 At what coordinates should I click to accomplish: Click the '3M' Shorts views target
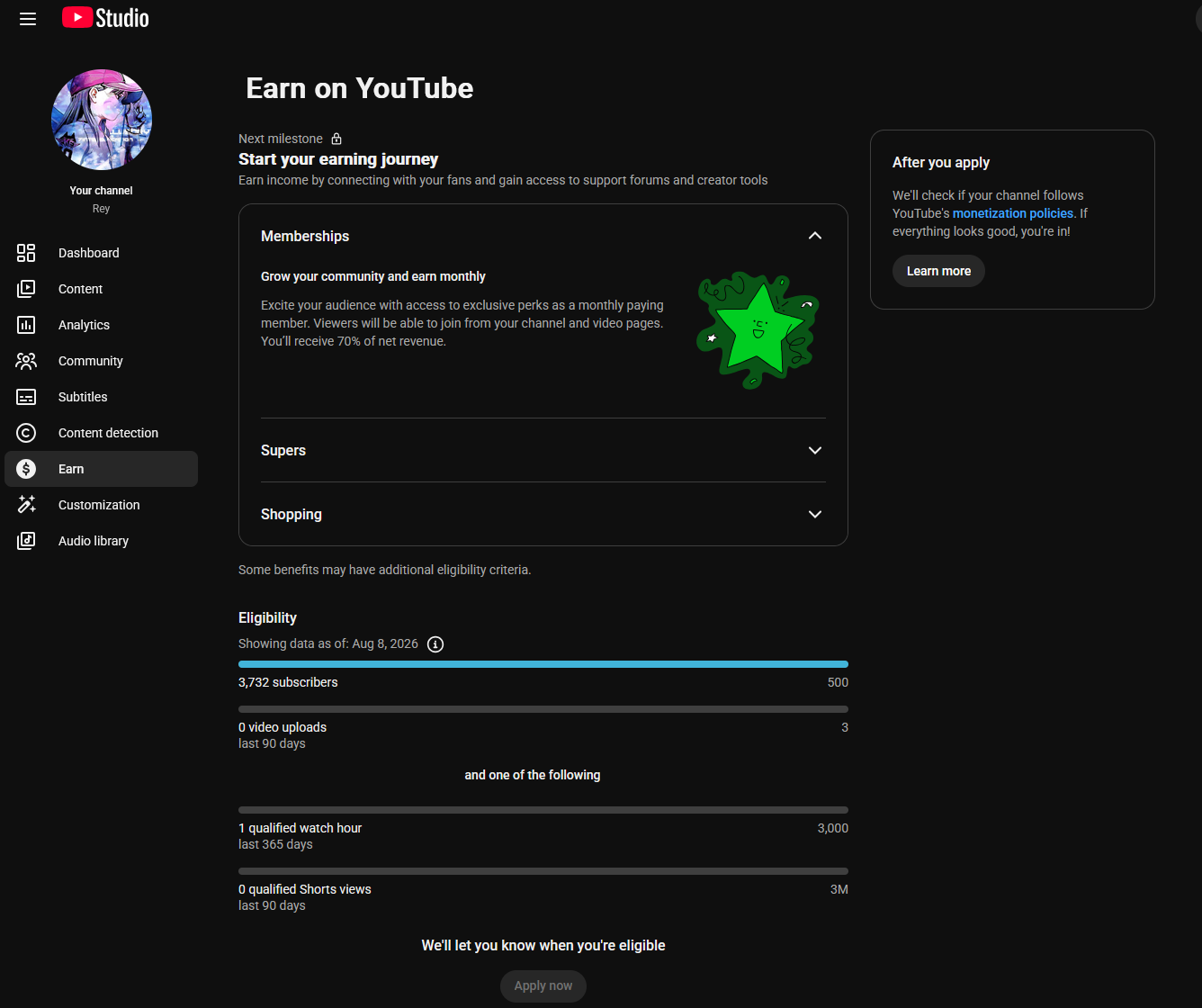pyautogui.click(x=839, y=889)
